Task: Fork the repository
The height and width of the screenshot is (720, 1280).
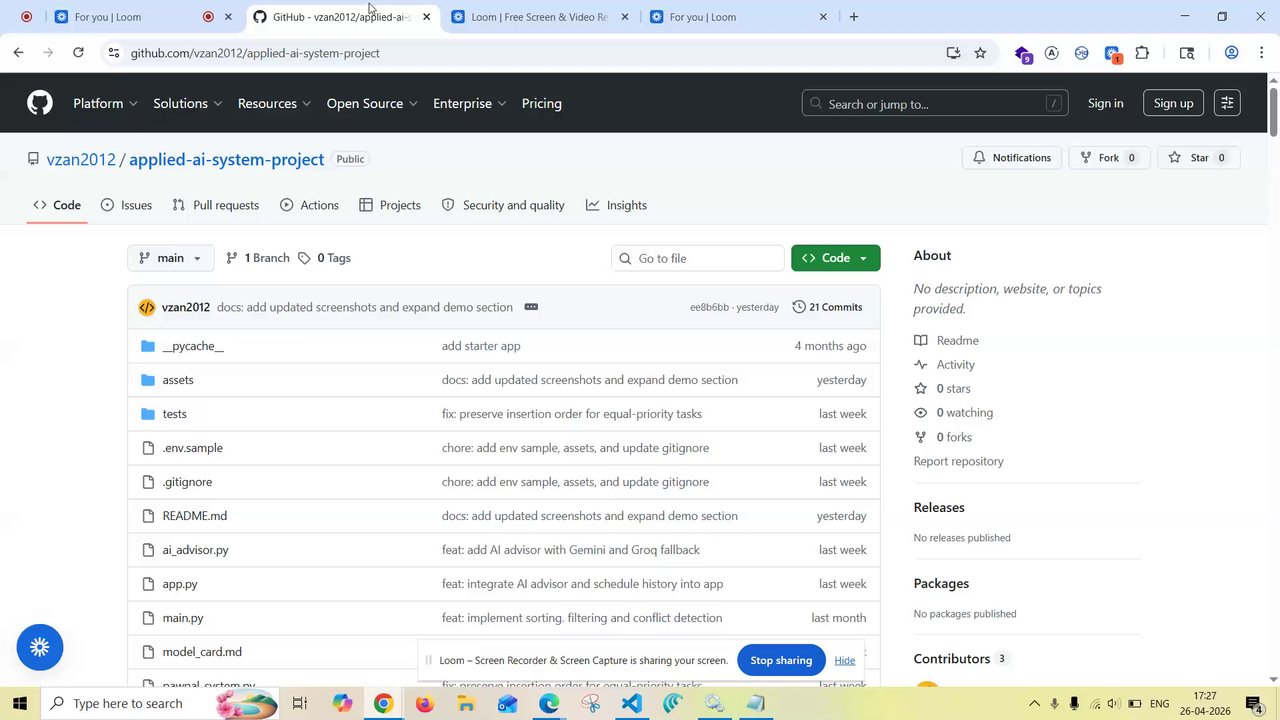Action: [1108, 158]
